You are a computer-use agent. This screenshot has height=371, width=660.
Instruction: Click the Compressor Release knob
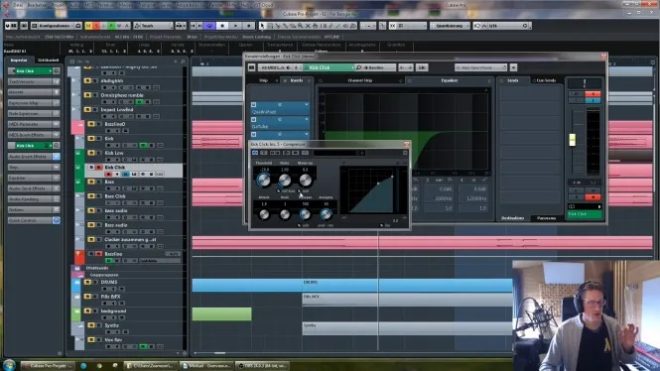point(305,214)
